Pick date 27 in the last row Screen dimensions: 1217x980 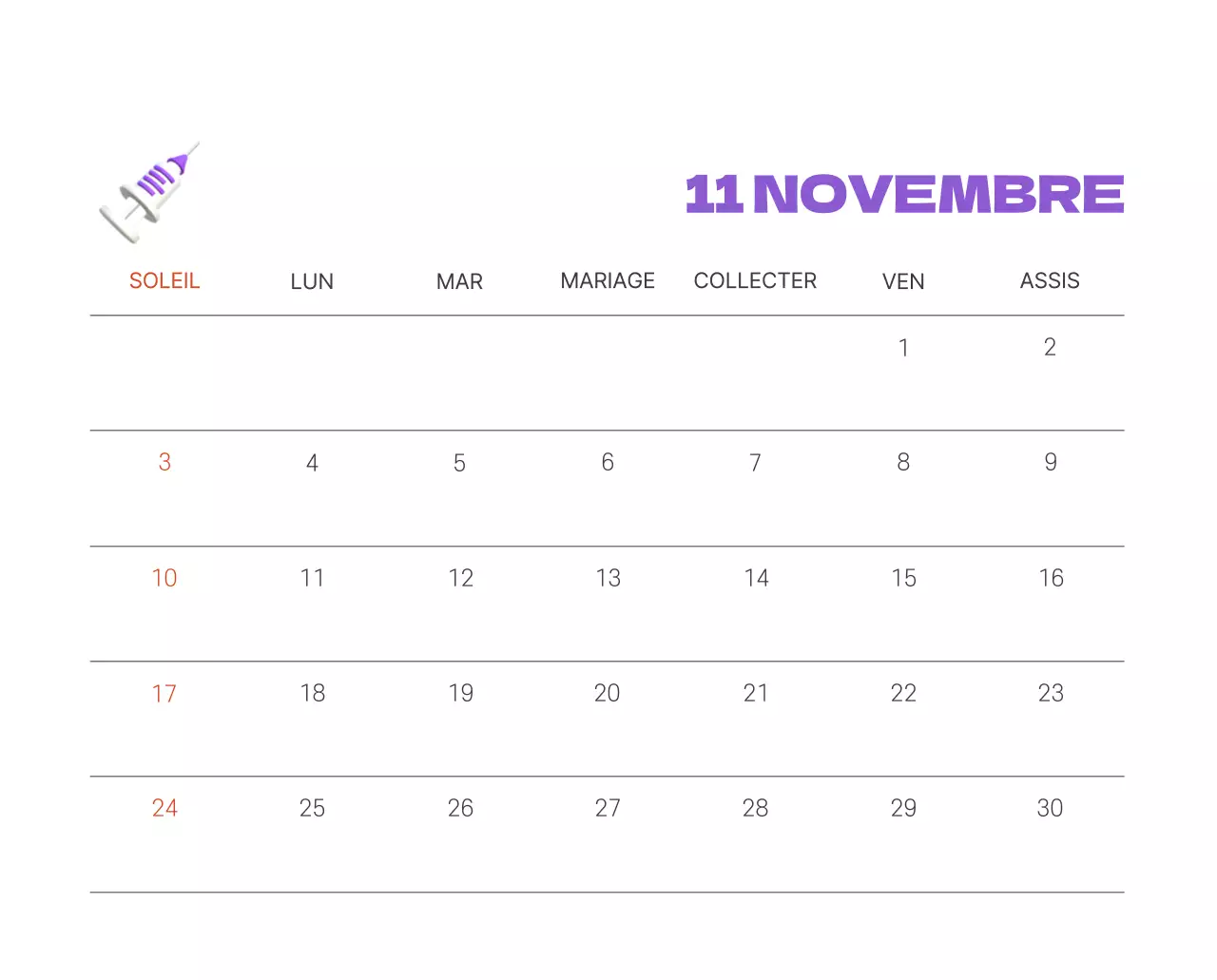[608, 809]
